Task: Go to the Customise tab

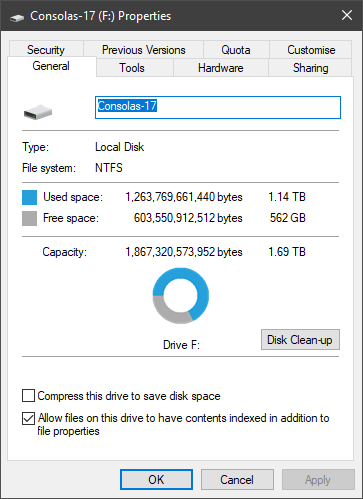Action: point(311,50)
